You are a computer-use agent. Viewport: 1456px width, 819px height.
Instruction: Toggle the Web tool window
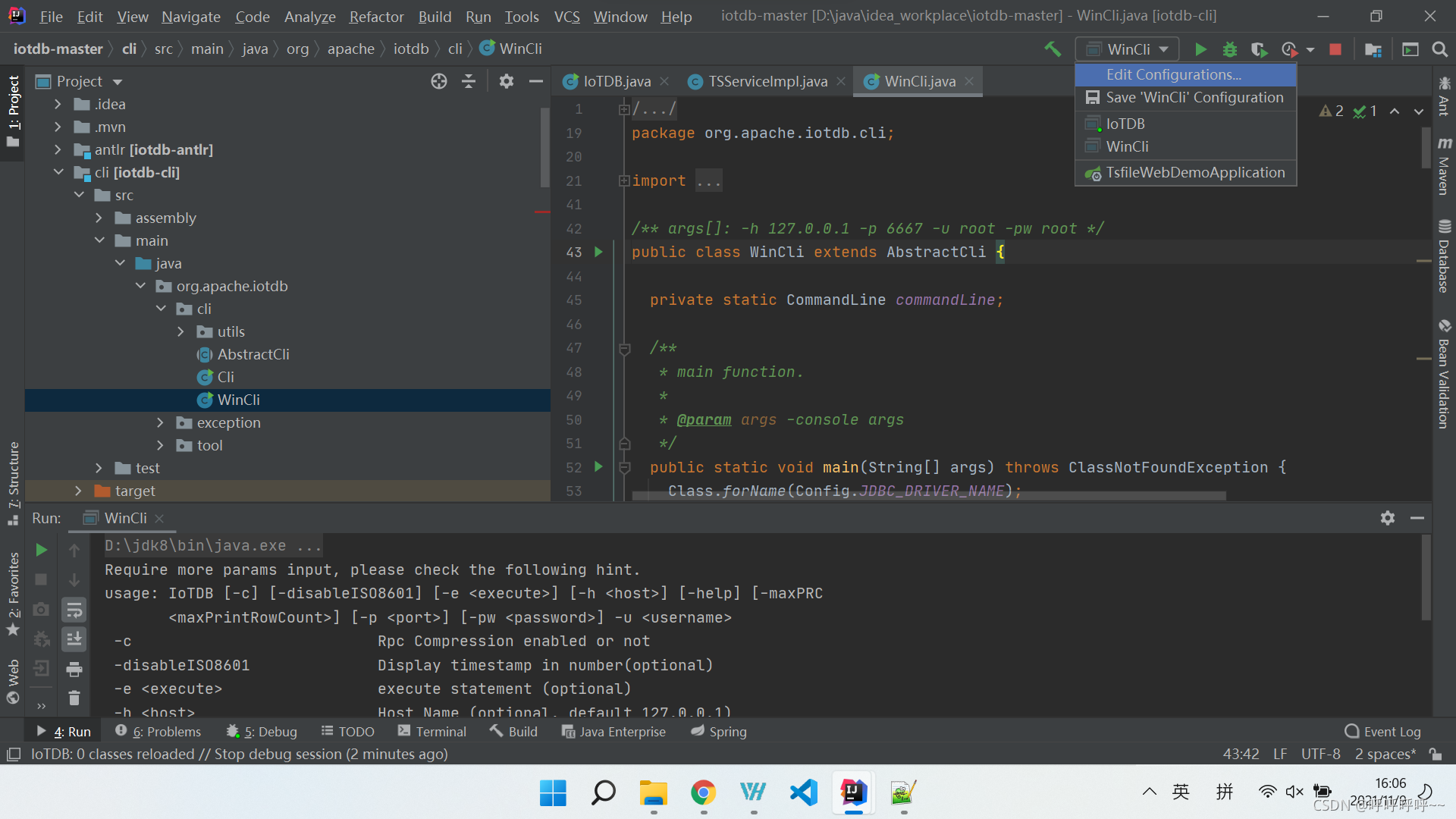pyautogui.click(x=13, y=681)
